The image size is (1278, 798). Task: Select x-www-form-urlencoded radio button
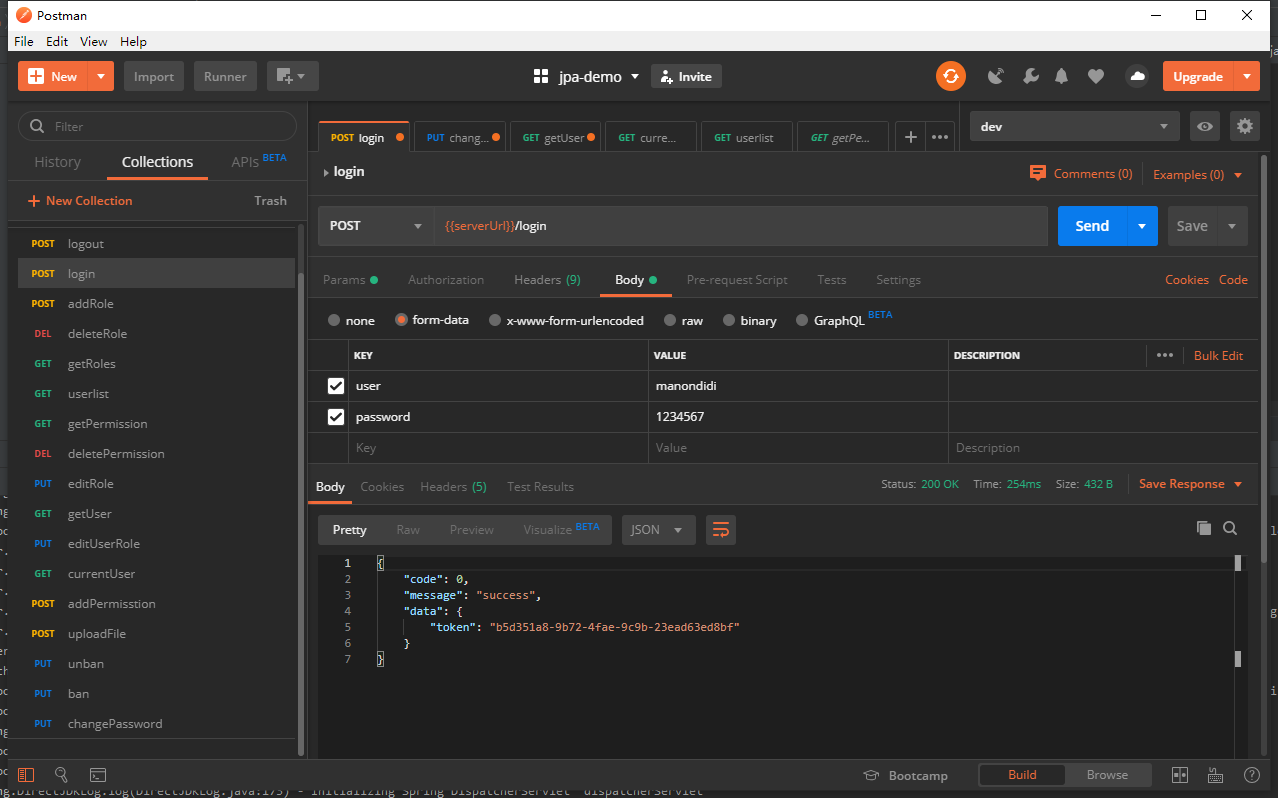coord(495,320)
